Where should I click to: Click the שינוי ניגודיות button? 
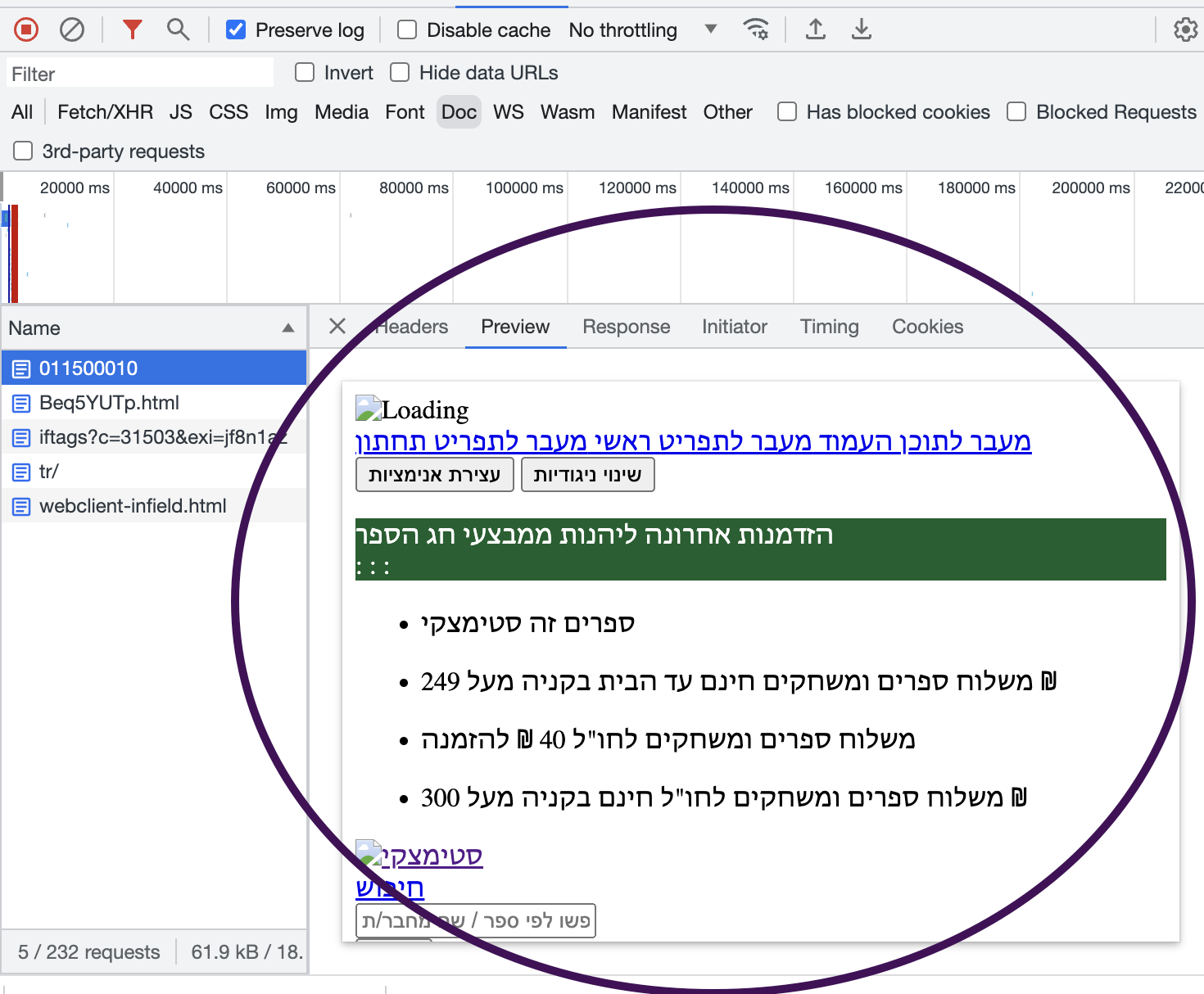[588, 475]
